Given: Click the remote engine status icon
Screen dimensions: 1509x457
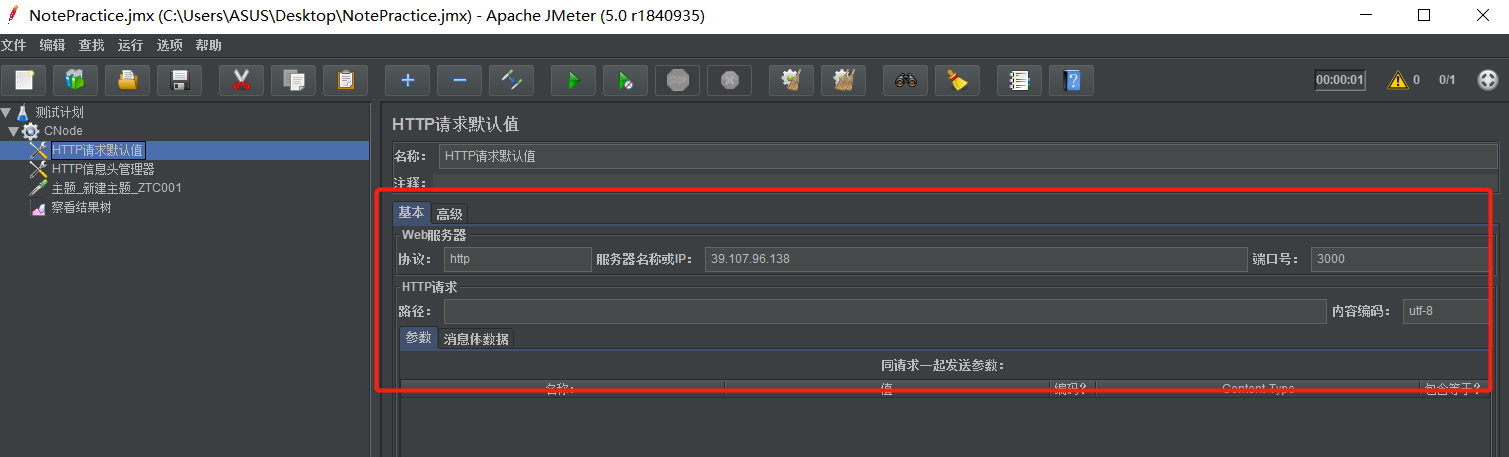Looking at the screenshot, I should point(1487,80).
